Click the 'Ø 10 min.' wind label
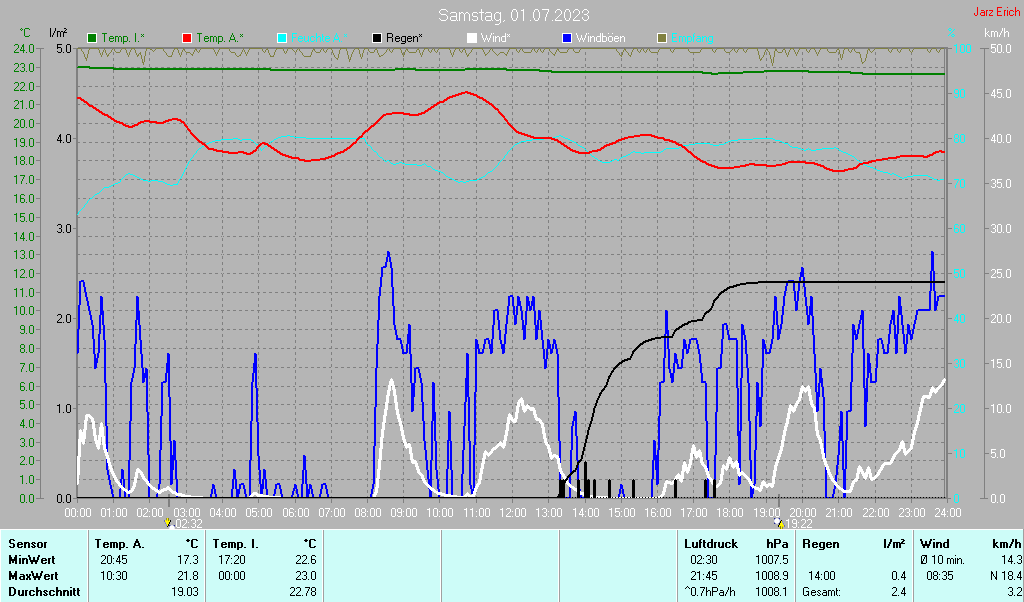The image size is (1024, 602). (x=942, y=560)
